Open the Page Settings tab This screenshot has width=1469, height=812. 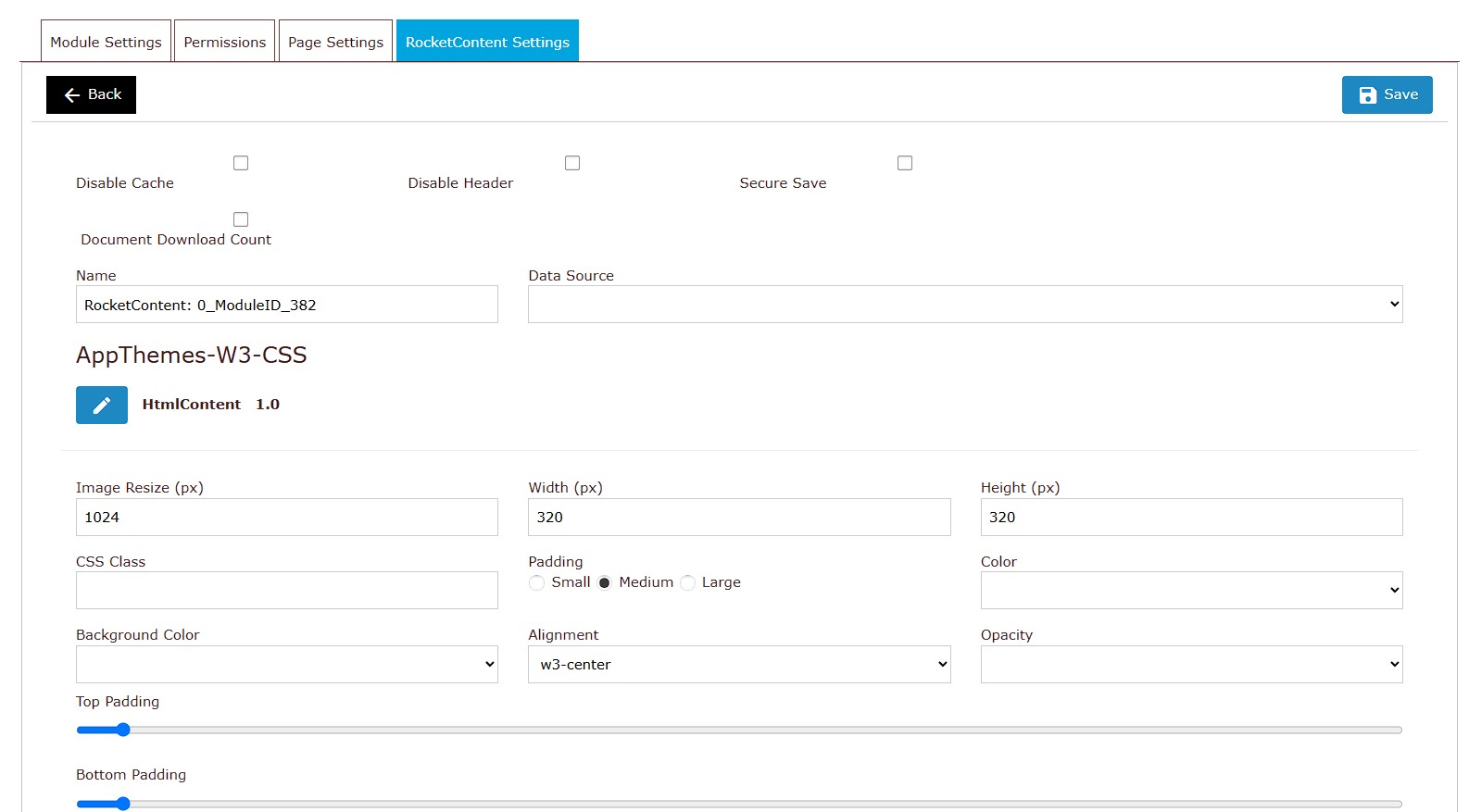(335, 42)
